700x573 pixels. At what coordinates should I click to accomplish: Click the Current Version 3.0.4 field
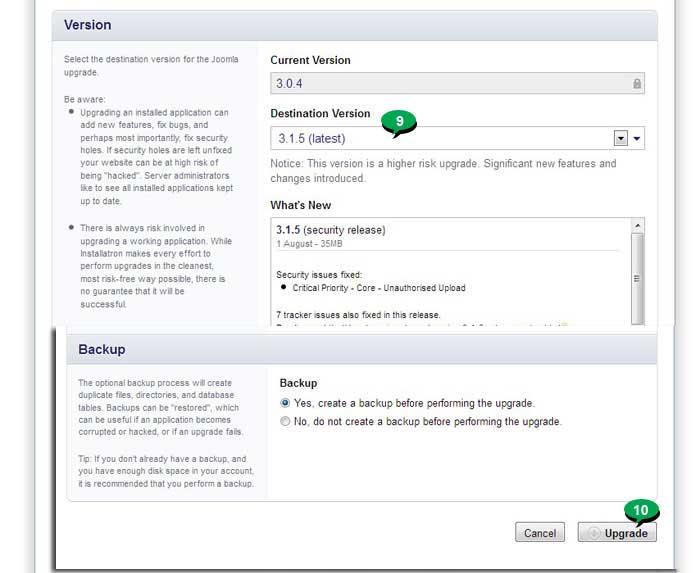point(457,83)
